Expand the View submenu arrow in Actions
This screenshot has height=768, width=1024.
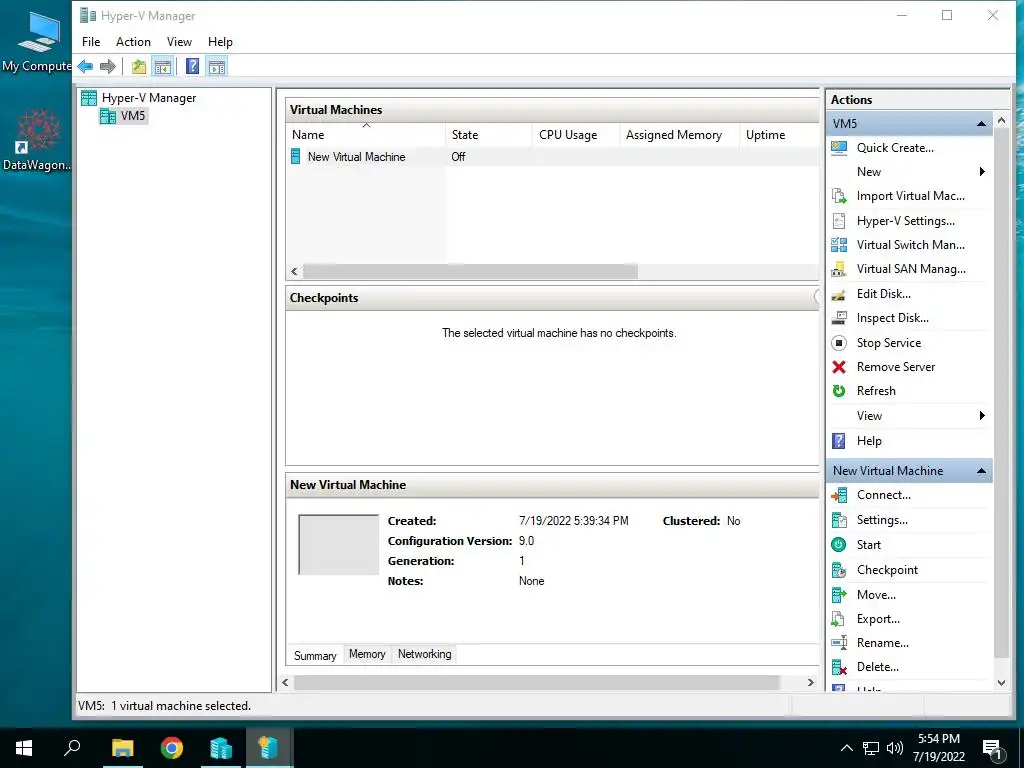(x=982, y=416)
